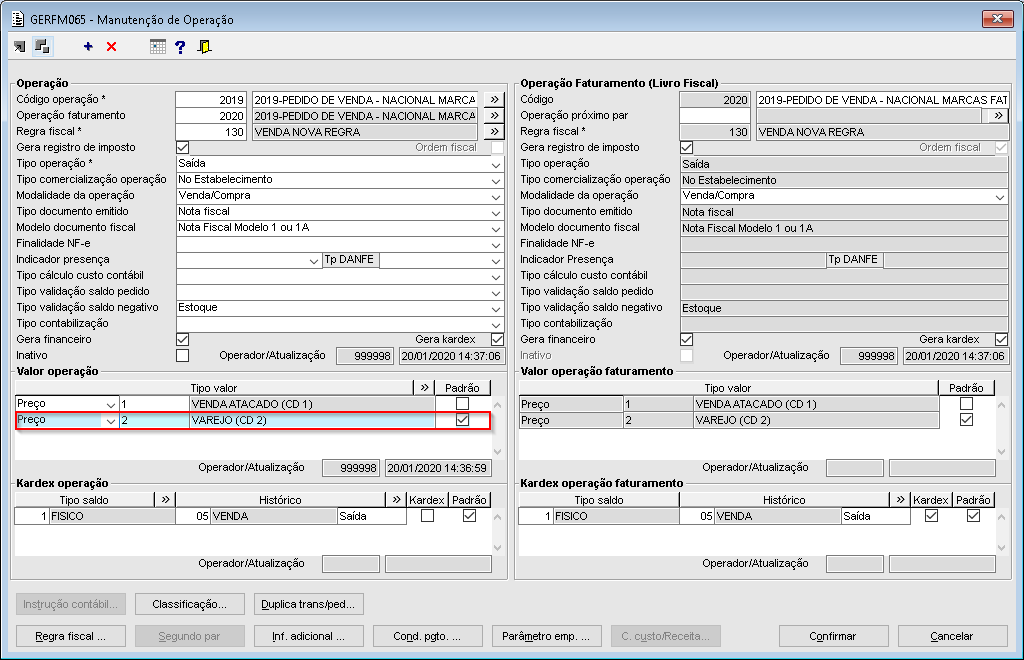Expand the Tp DANFE dropdown in Operação
The width and height of the screenshot is (1024, 660).
(x=496, y=260)
